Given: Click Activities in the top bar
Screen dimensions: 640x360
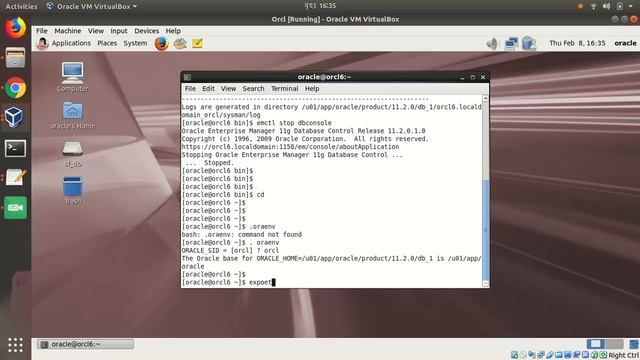Looking at the screenshot, I should [x=21, y=7].
